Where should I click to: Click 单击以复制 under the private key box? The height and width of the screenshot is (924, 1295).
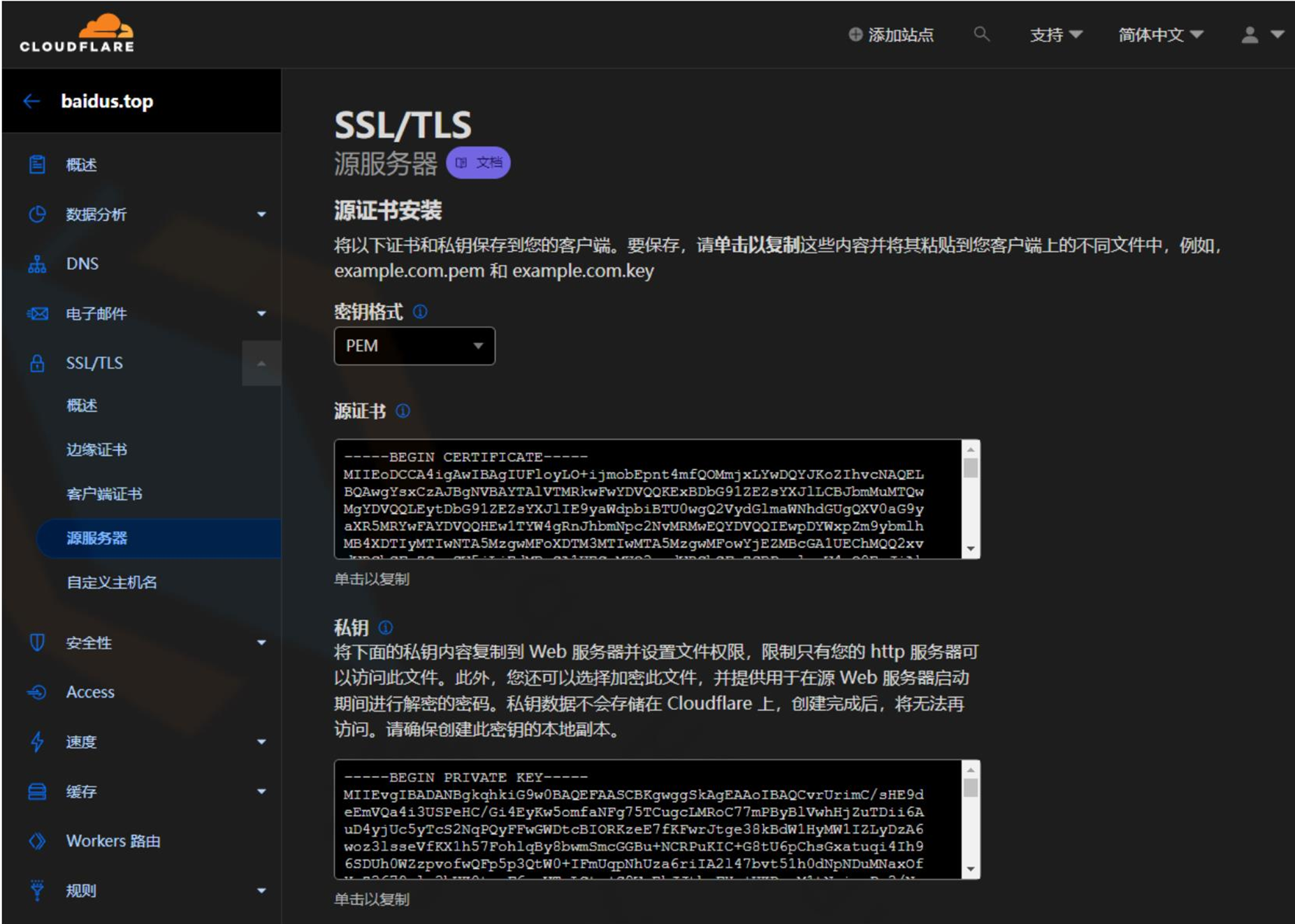[372, 900]
